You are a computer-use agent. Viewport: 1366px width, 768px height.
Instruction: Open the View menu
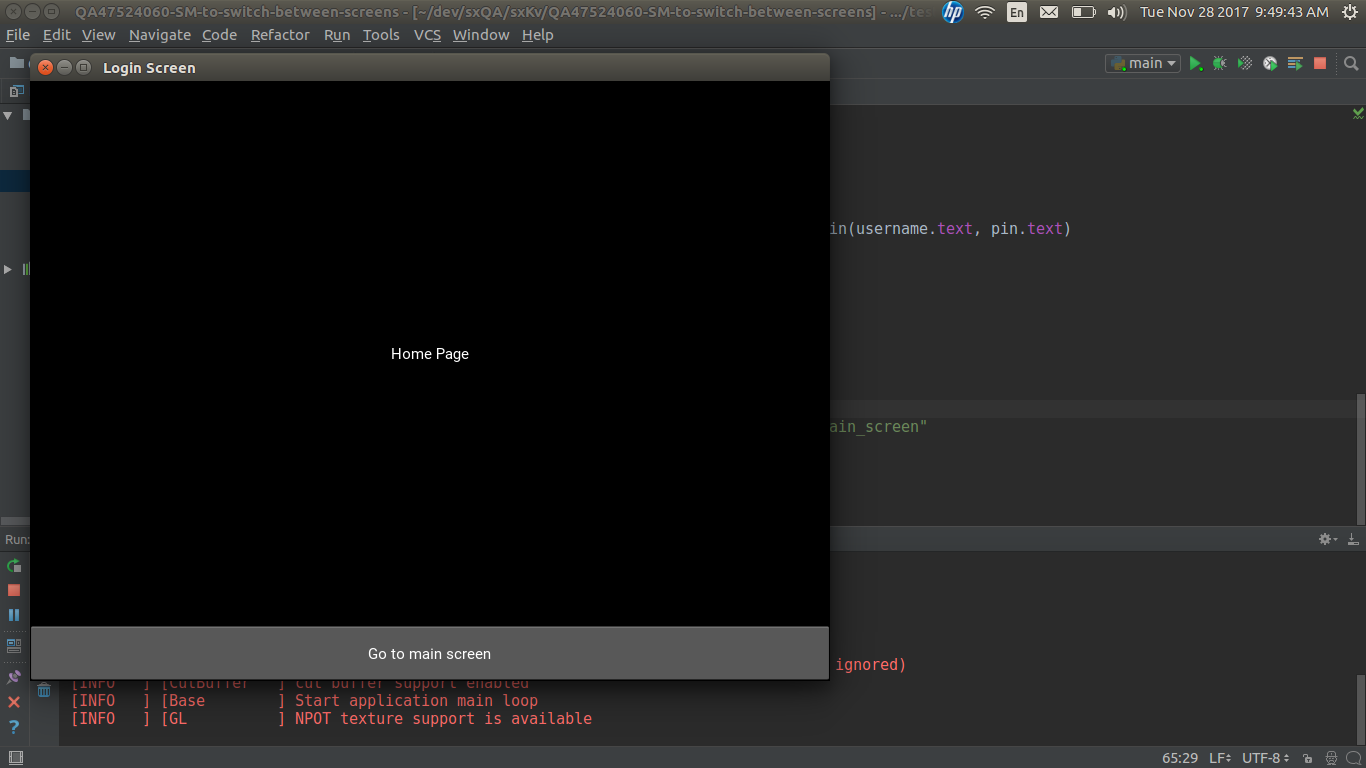click(99, 35)
